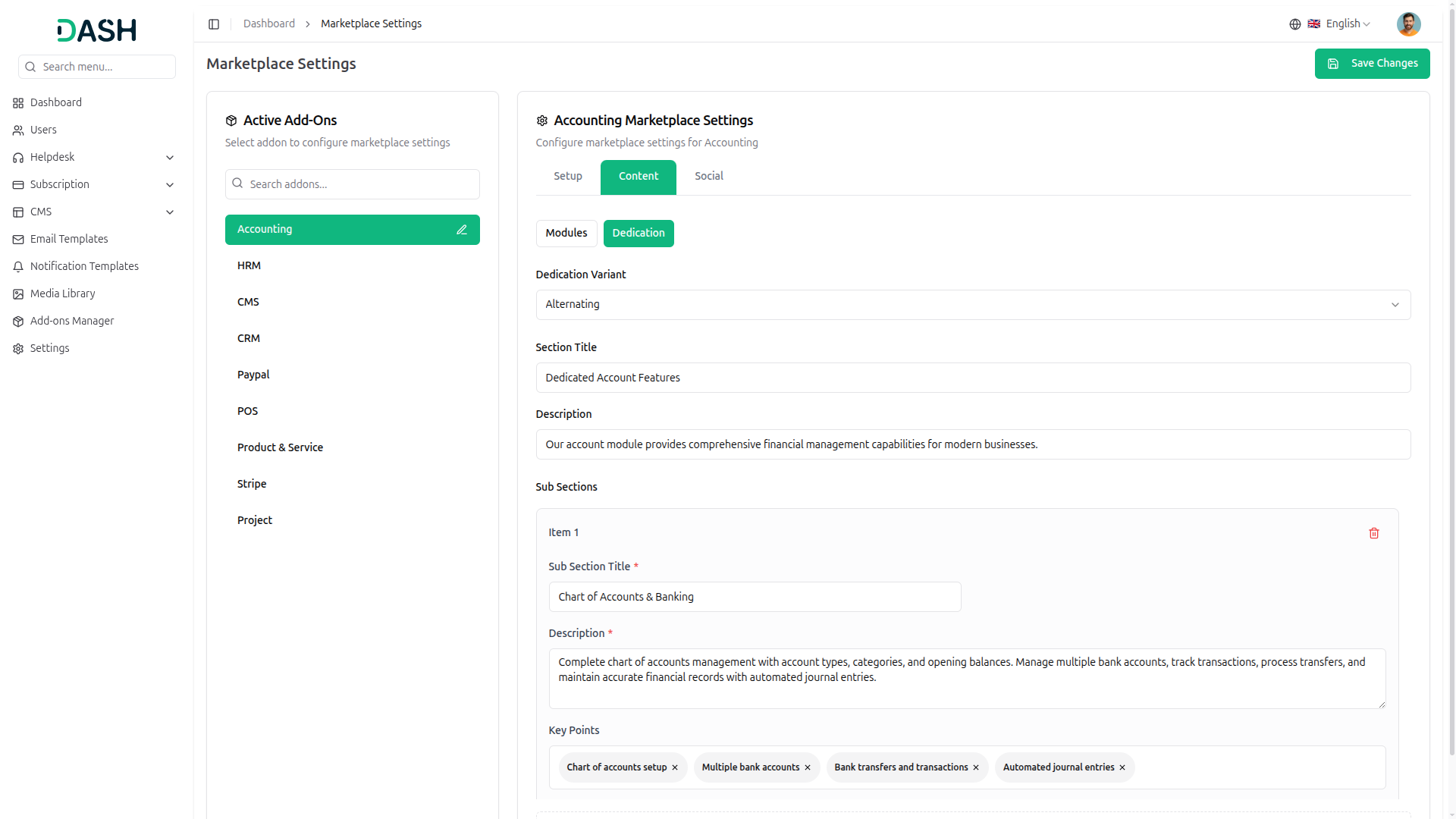Viewport: 1456px width, 819px height.
Task: Switch to the Content tab
Action: tap(639, 177)
